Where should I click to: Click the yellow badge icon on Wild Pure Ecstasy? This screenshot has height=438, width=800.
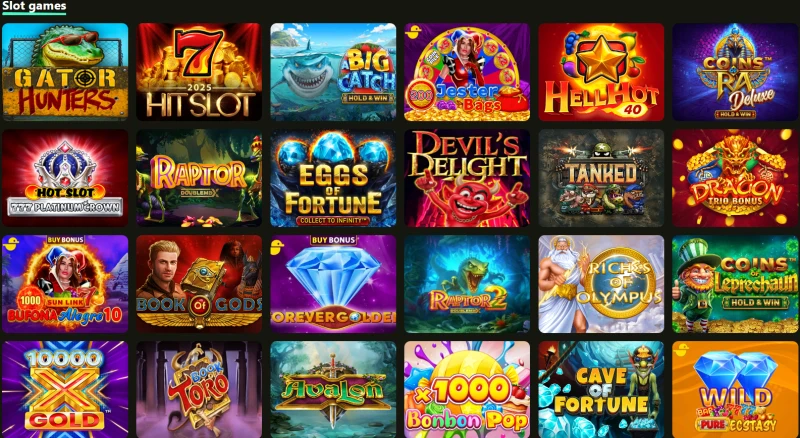coord(681,350)
